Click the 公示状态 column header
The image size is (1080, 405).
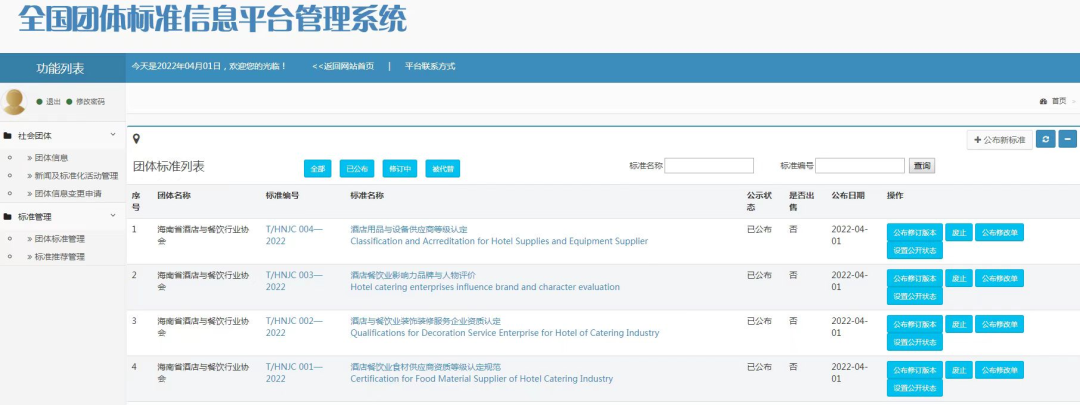point(760,201)
